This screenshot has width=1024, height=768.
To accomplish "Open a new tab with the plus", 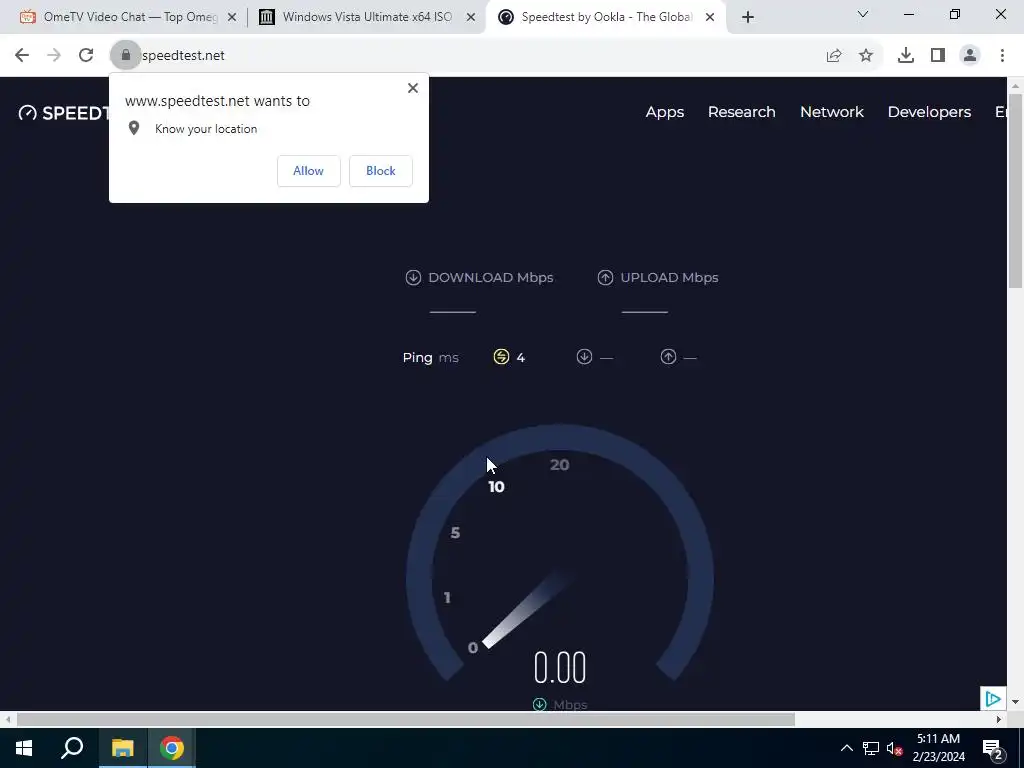I will (748, 18).
